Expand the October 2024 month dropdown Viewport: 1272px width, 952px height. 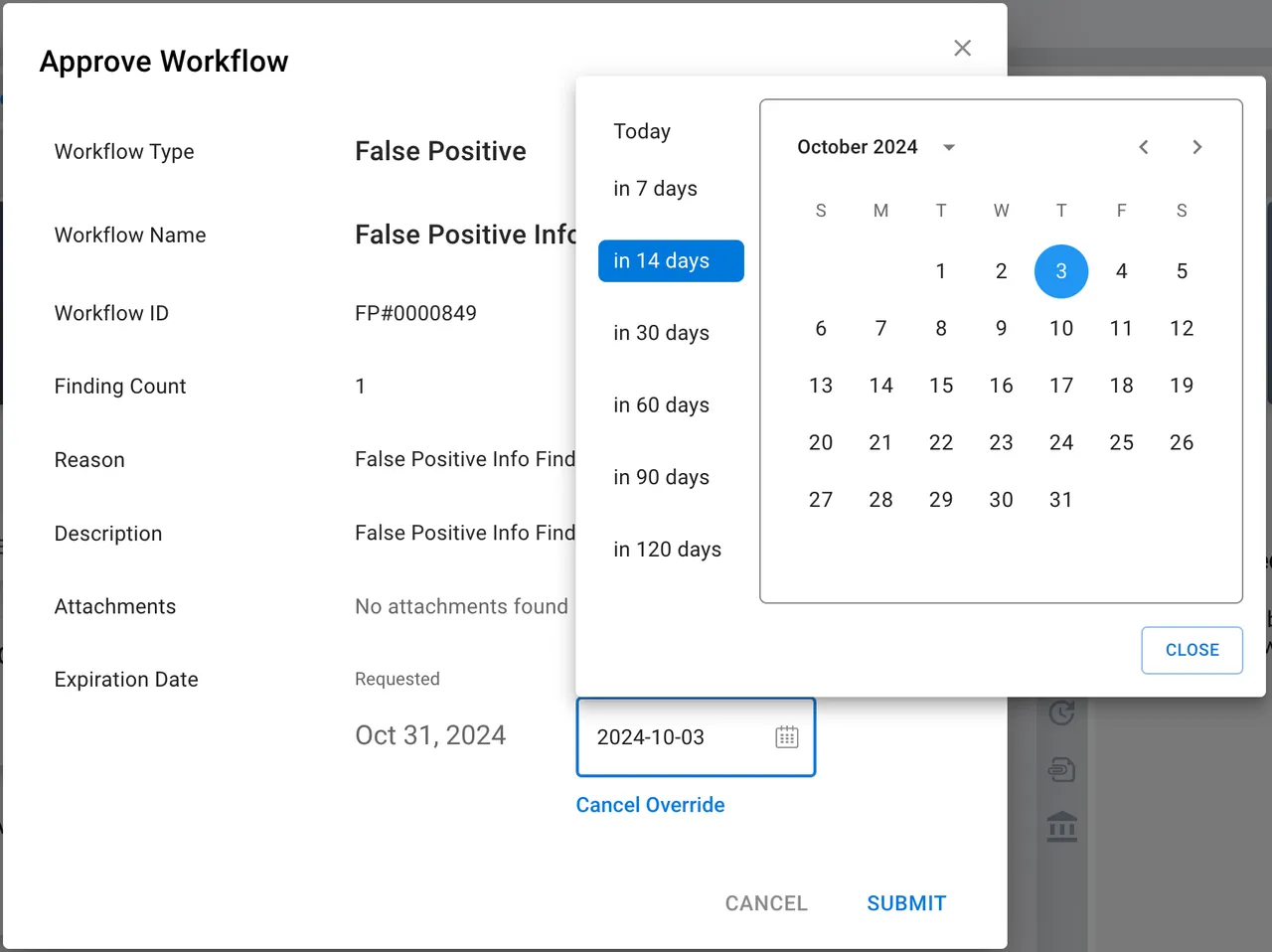[x=949, y=147]
